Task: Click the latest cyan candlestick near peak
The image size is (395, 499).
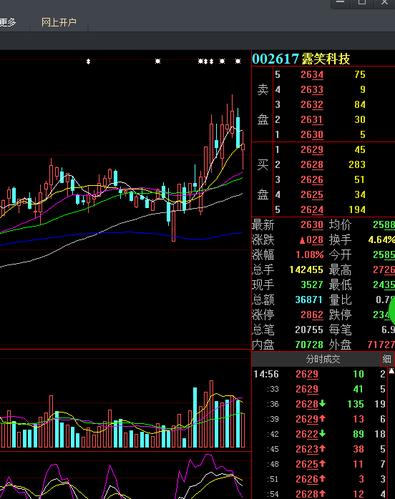Action: point(238,132)
